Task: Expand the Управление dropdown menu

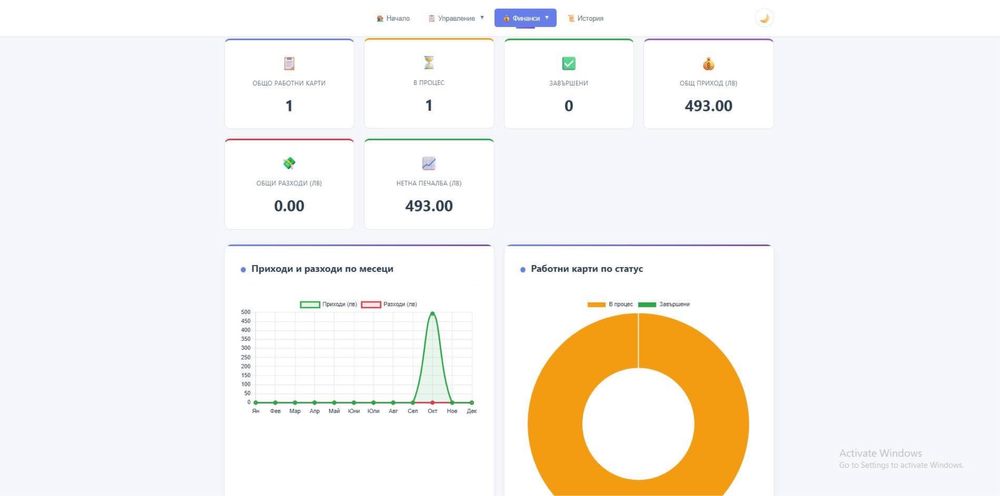Action: [457, 18]
